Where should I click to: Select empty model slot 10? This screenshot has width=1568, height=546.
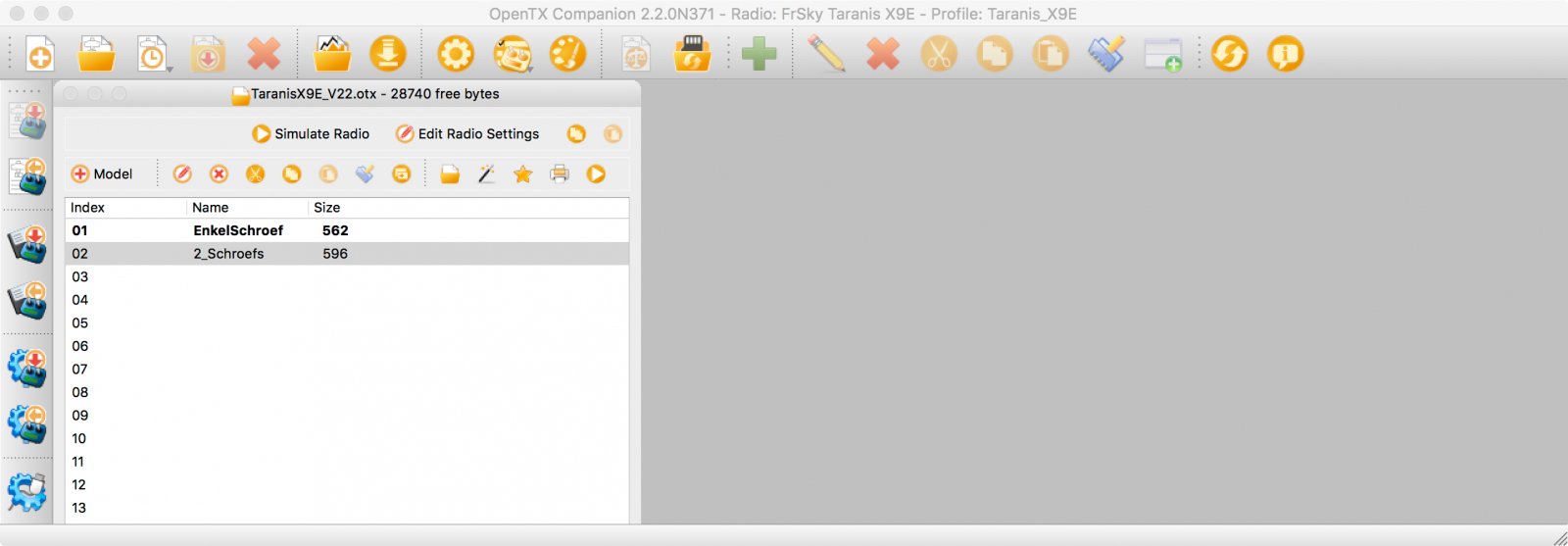[x=347, y=438]
